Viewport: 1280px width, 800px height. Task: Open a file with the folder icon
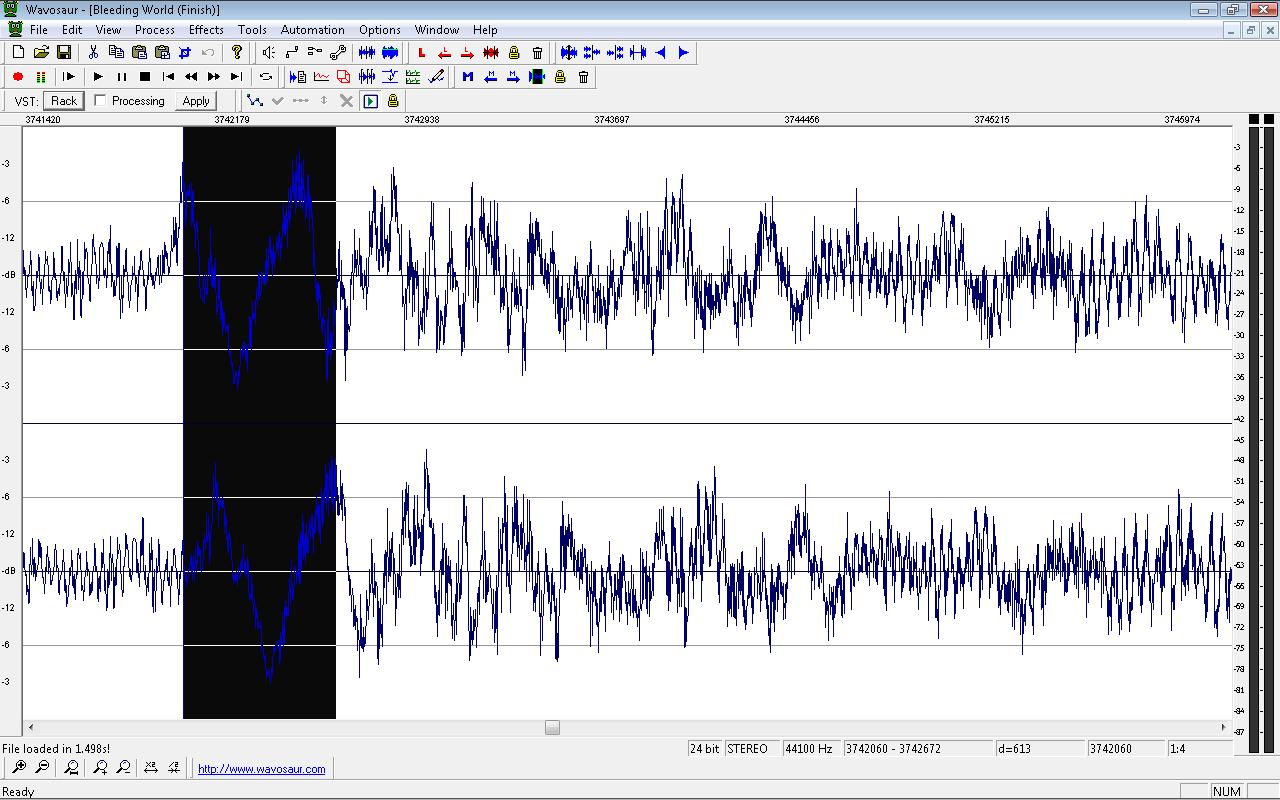[x=41, y=53]
